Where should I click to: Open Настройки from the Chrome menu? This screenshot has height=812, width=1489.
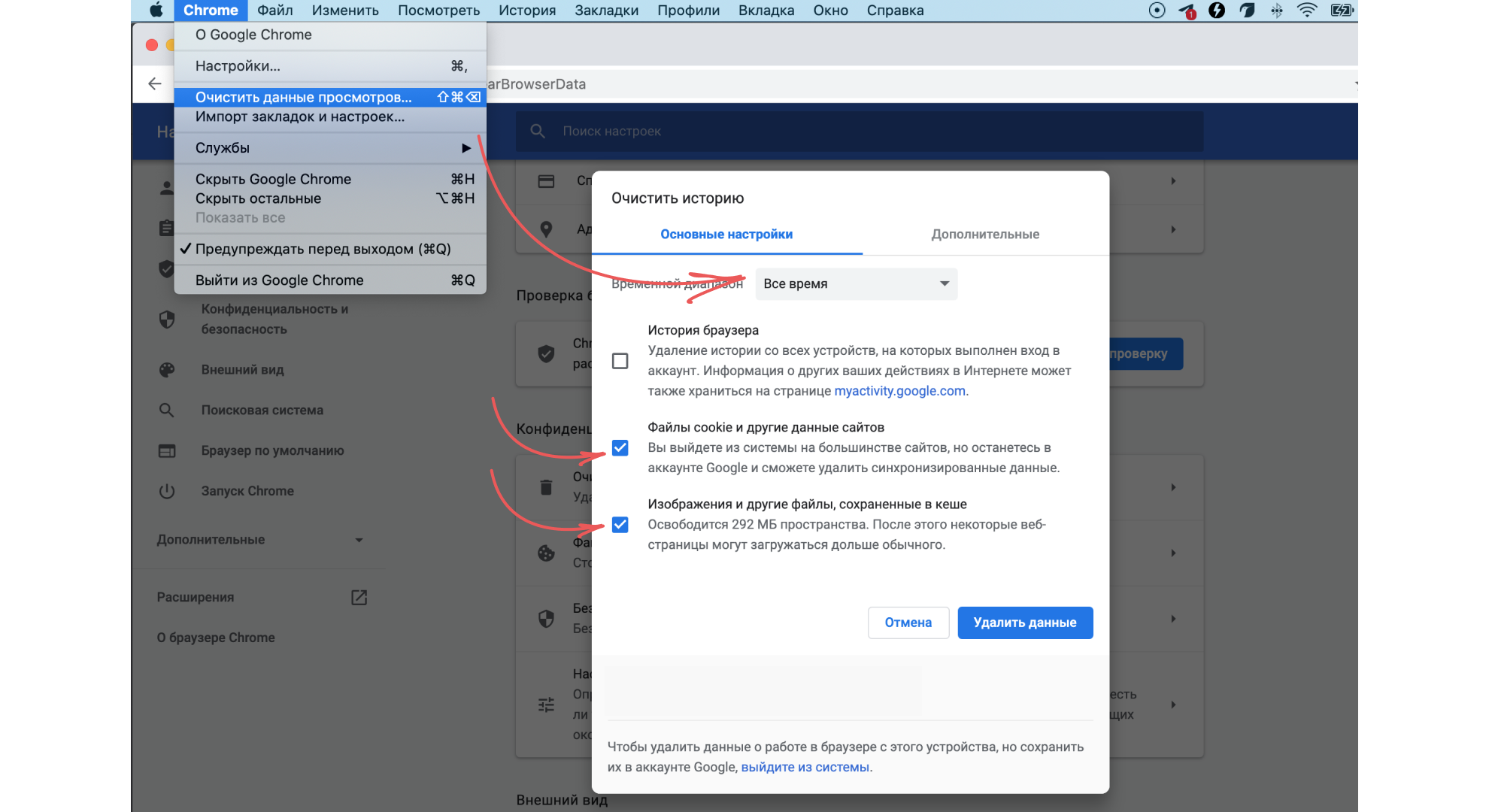[x=330, y=66]
